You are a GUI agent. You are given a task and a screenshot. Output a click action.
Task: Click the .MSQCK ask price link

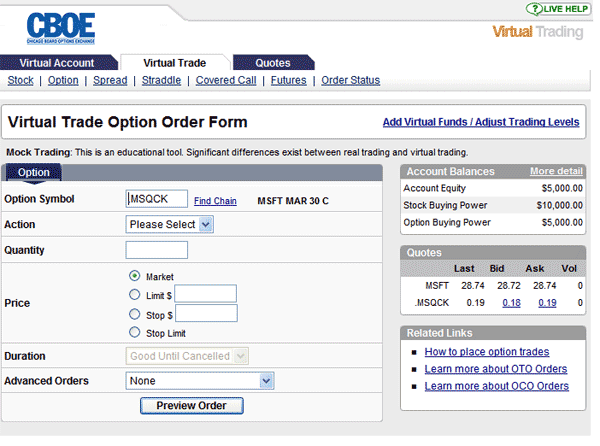click(x=547, y=303)
